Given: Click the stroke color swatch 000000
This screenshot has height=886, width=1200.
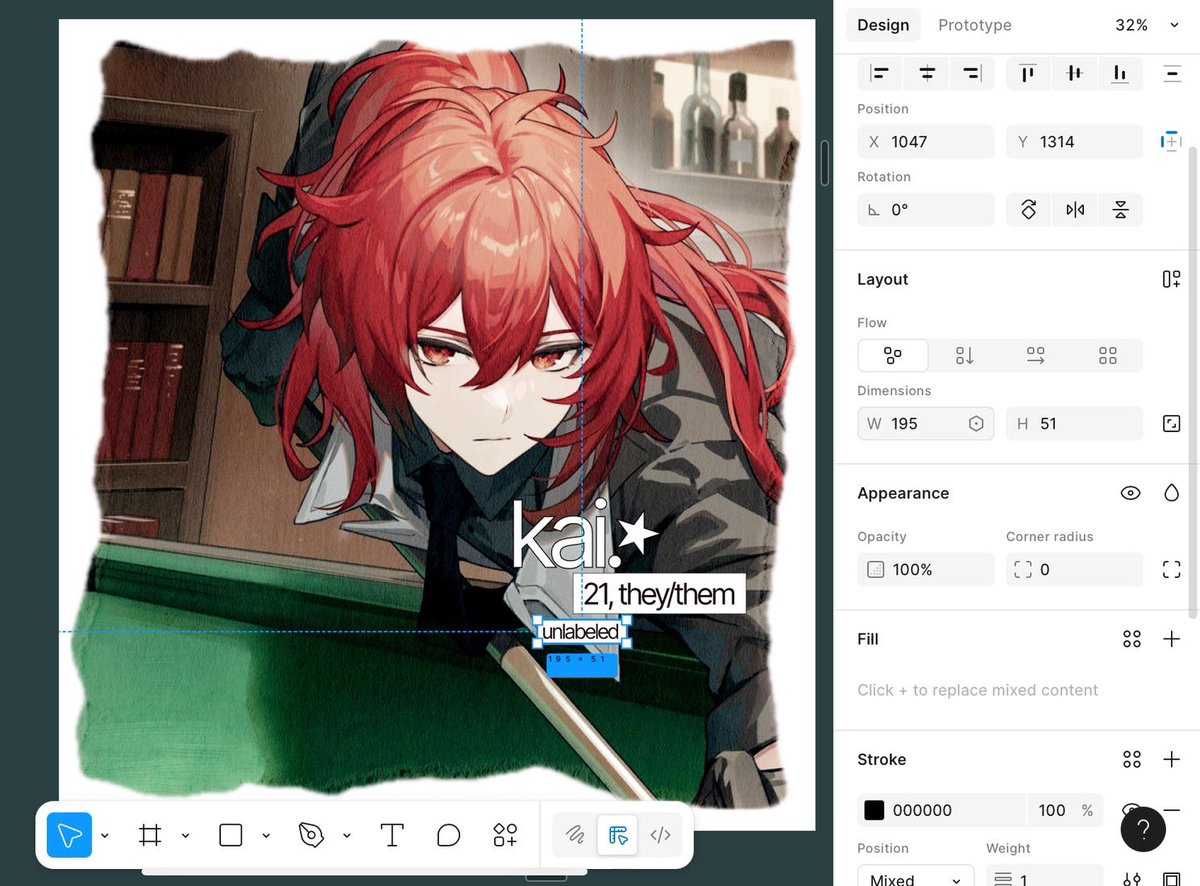Looking at the screenshot, I should 875,810.
